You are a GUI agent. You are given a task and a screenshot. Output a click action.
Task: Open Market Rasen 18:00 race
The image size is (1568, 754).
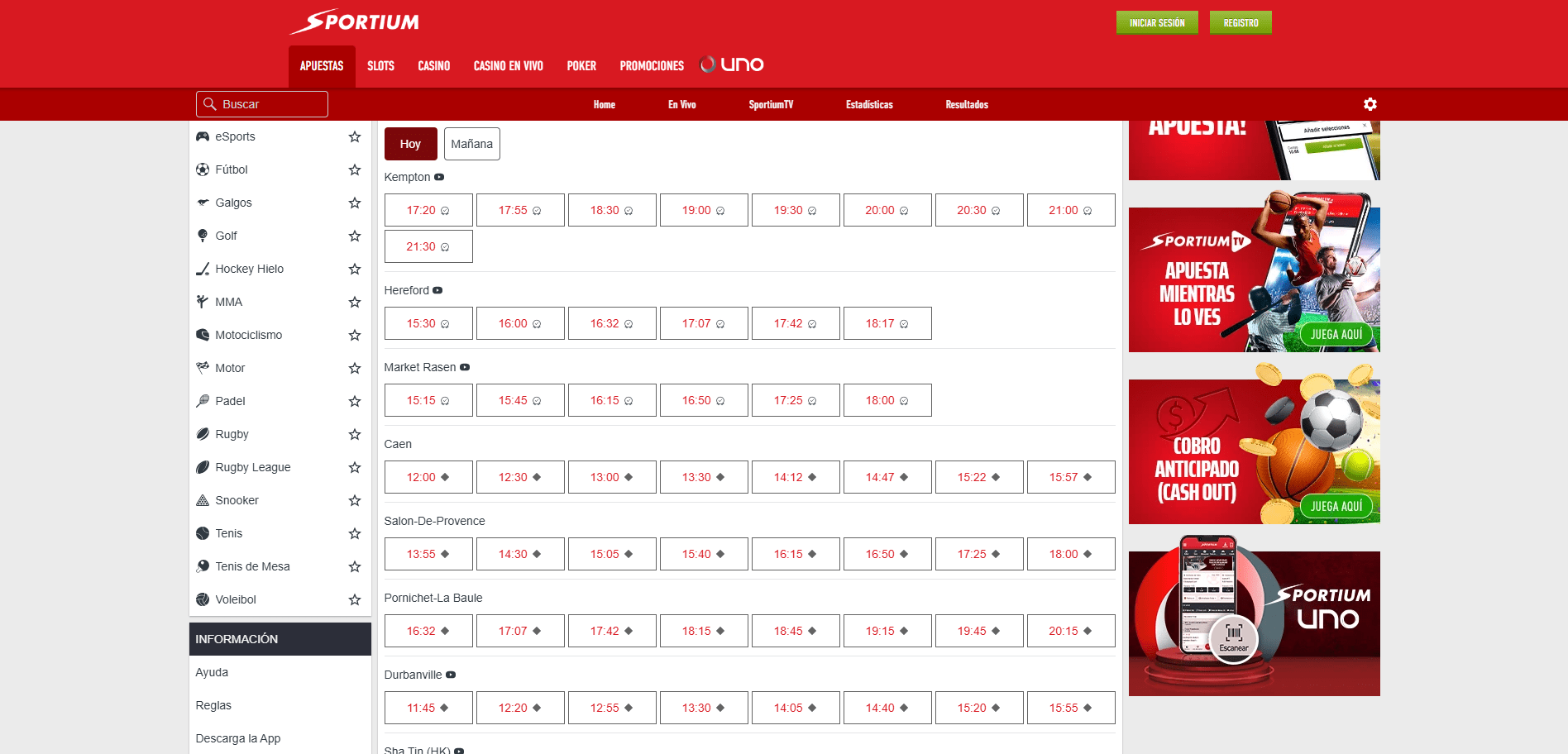(x=887, y=400)
